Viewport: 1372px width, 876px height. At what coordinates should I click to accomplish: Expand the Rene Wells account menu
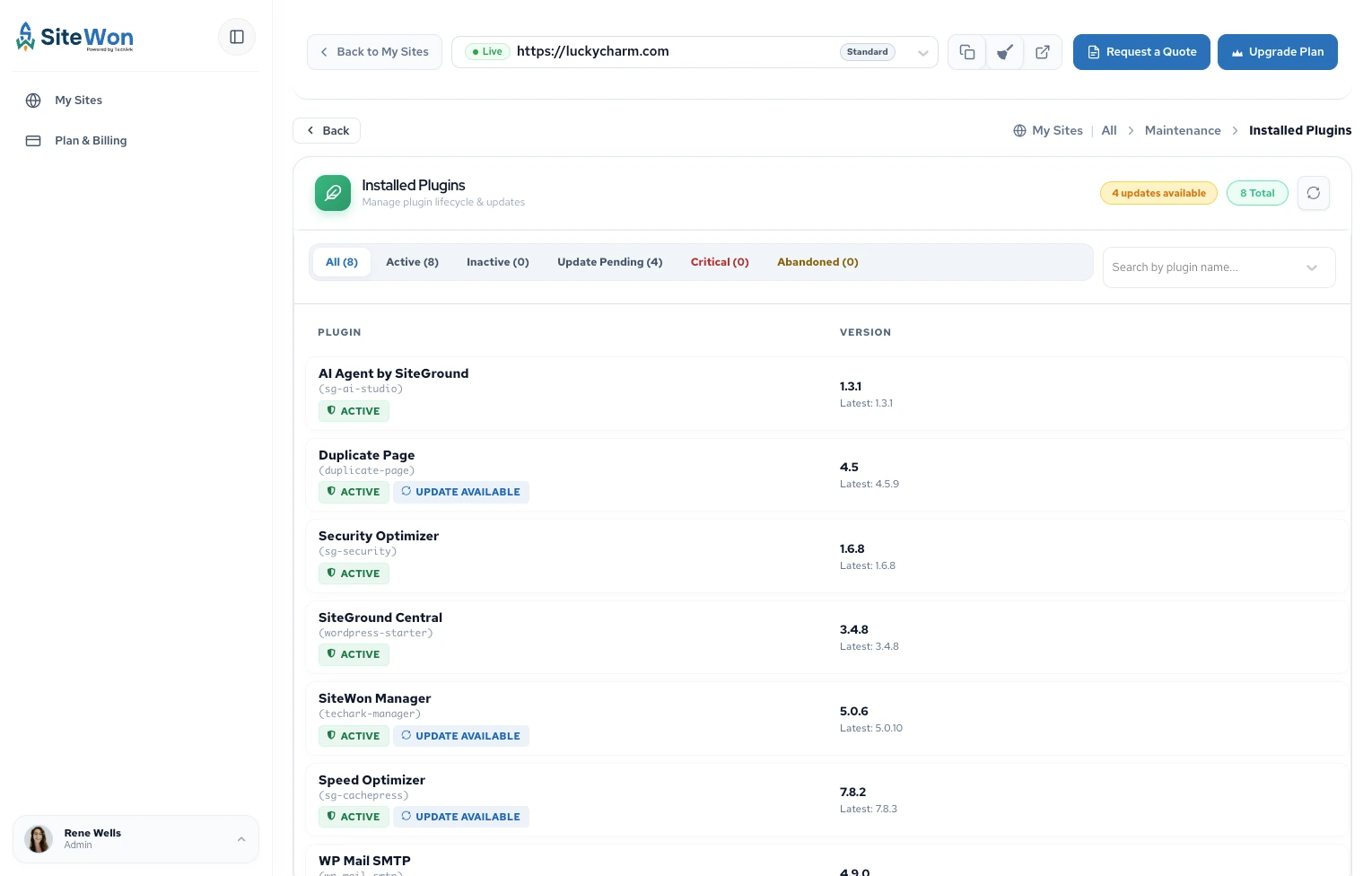click(x=241, y=839)
